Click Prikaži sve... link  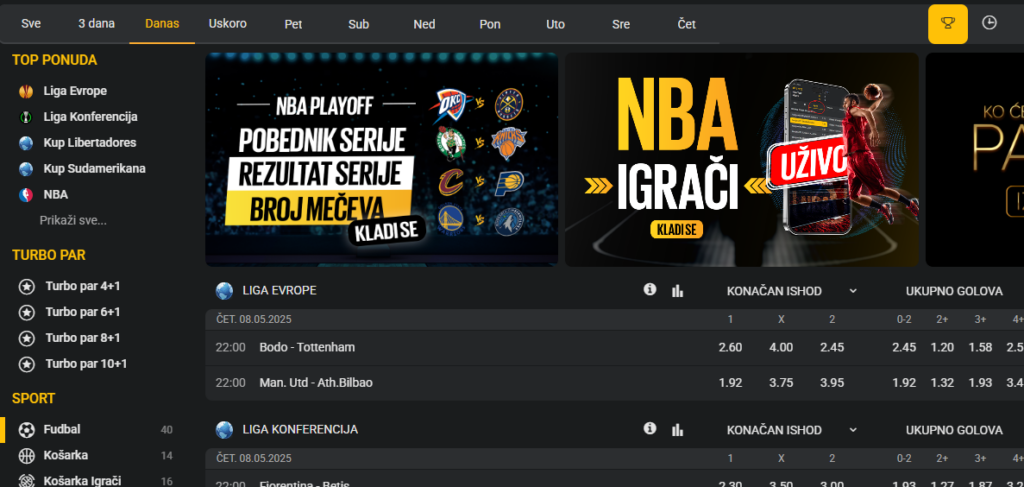72,221
